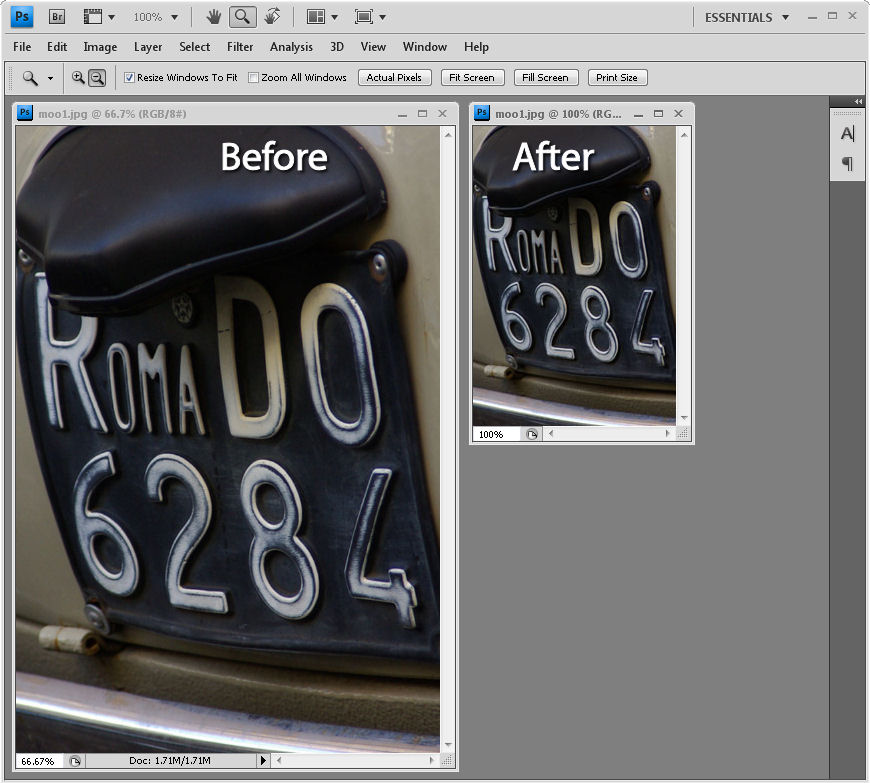Open ESSENTIALS workspace switcher dropdown
Screen dimensions: 870x783
747,18
